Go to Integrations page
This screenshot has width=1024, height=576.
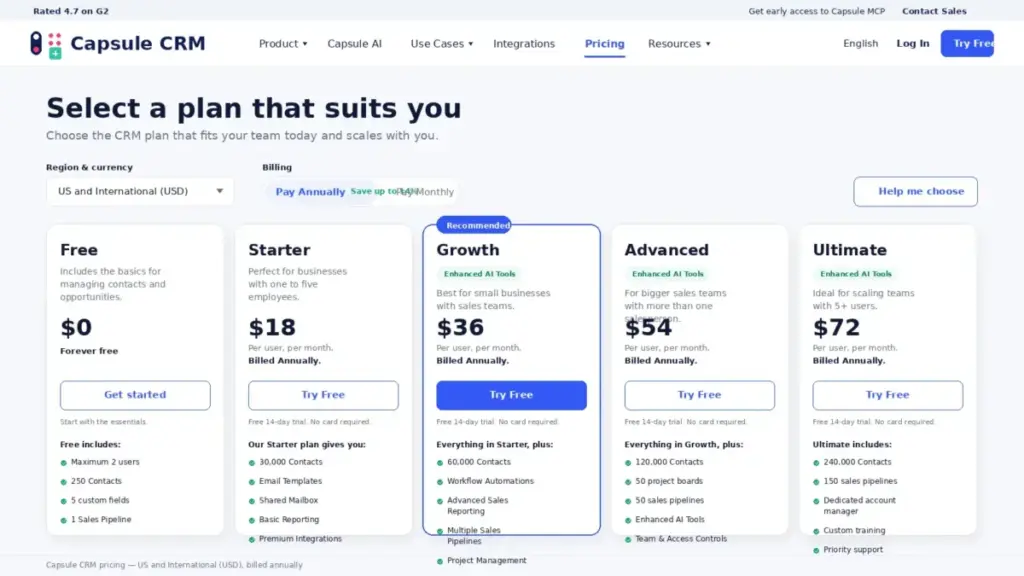tap(524, 44)
